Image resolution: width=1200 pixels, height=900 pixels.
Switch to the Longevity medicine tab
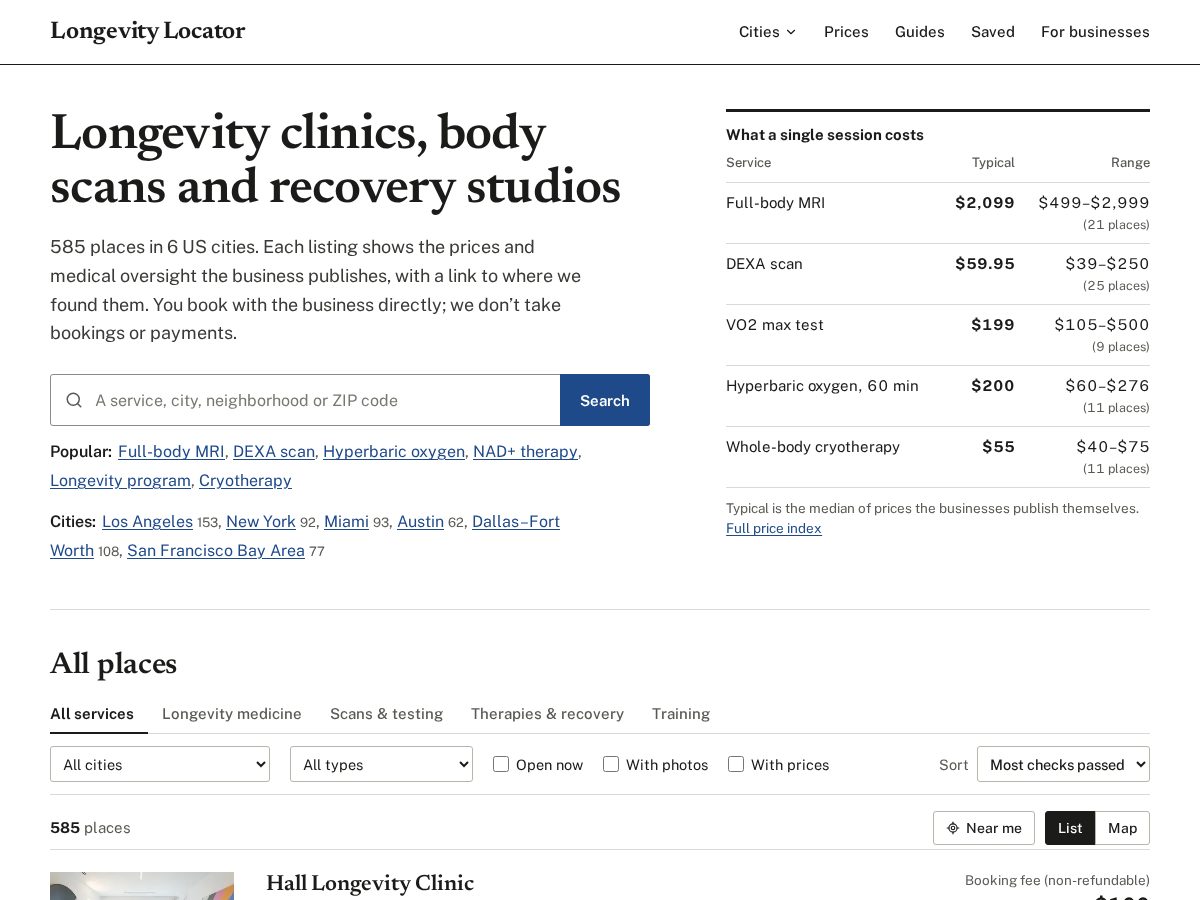[232, 714]
